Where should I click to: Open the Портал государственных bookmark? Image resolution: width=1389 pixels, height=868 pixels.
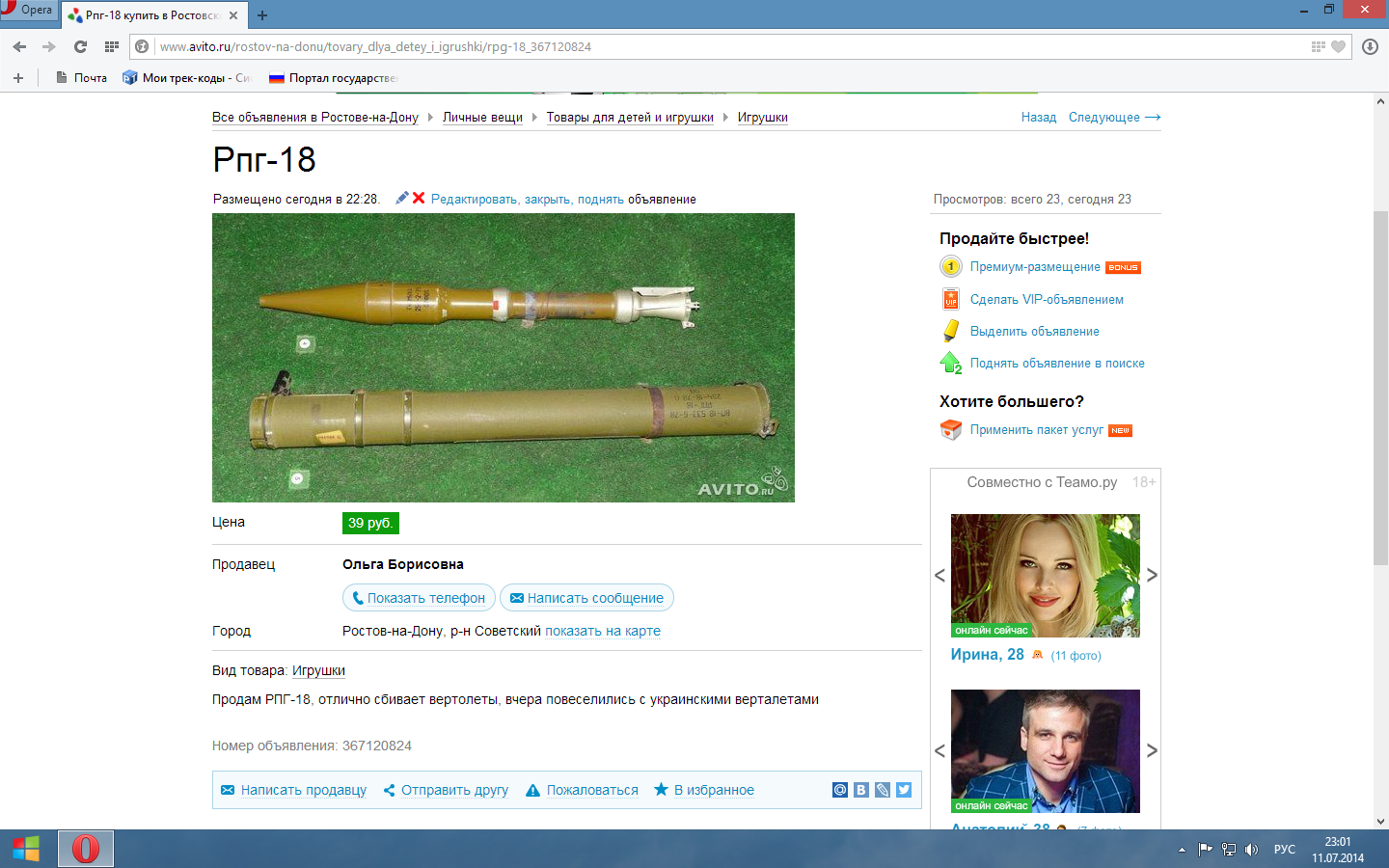[333, 78]
